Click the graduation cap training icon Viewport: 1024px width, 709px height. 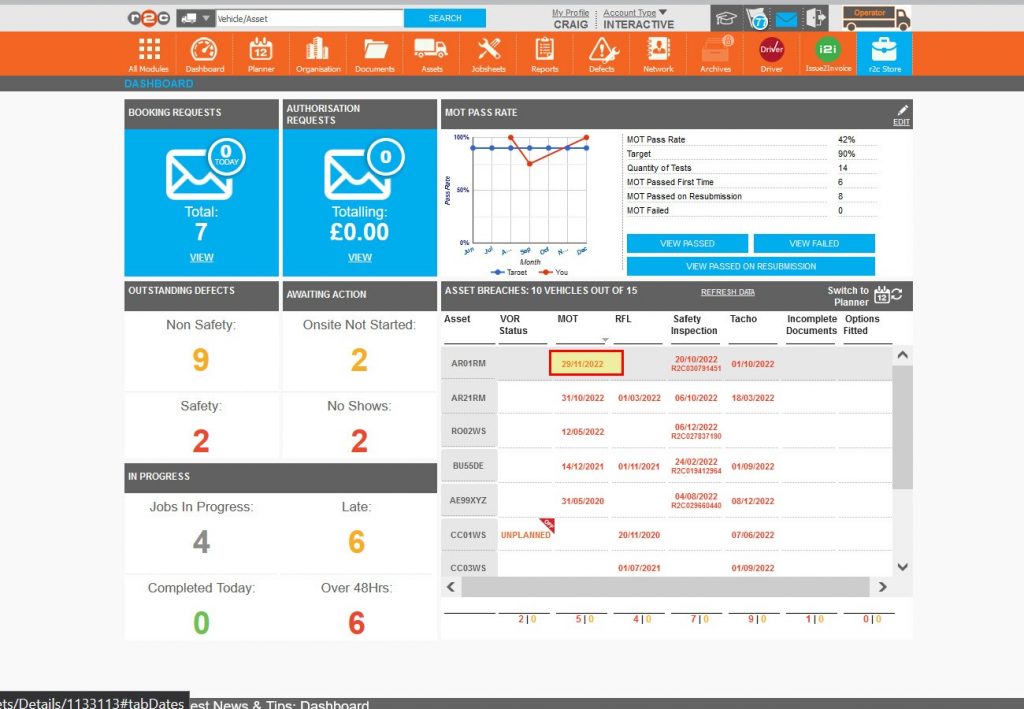(x=726, y=18)
